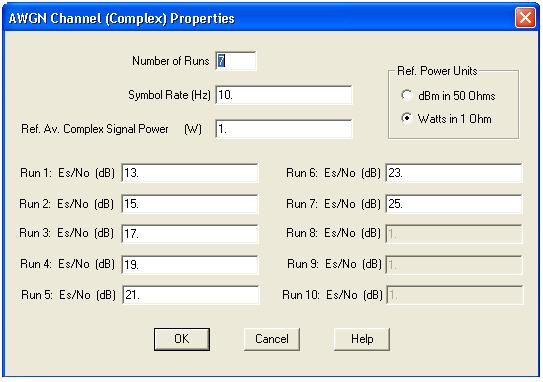This screenshot has height=382, width=543.
Task: Click the Number of Runs field
Action: [236, 61]
